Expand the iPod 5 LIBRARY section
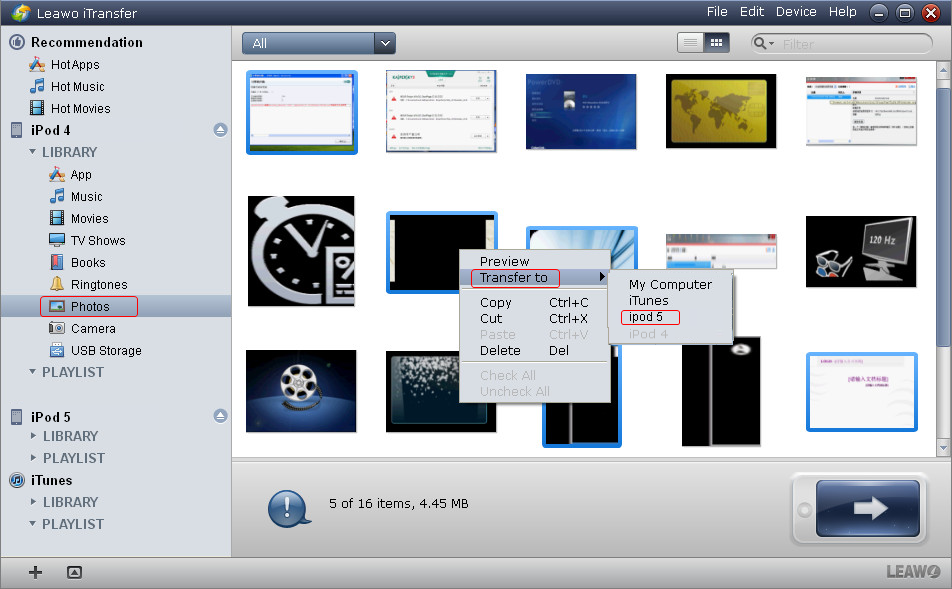Screen dimensions: 952x589 point(33,436)
